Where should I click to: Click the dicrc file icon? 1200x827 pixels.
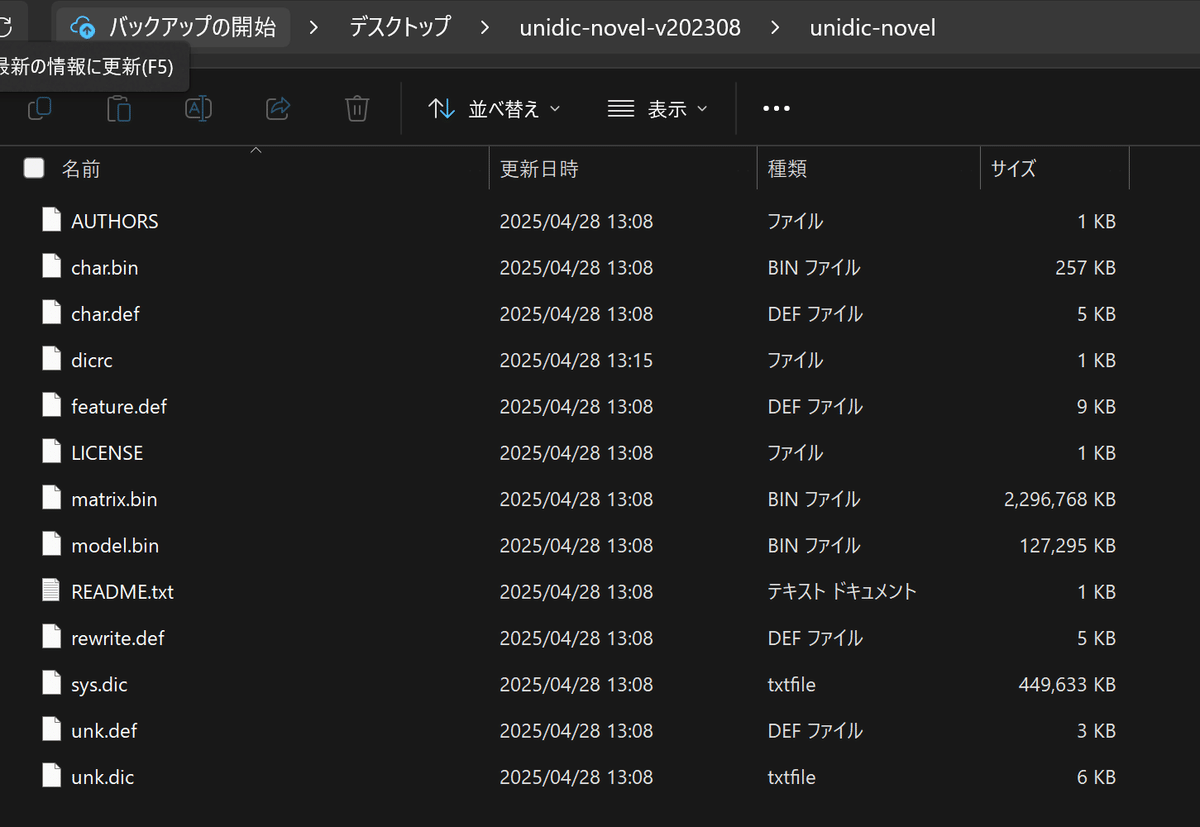[51, 359]
